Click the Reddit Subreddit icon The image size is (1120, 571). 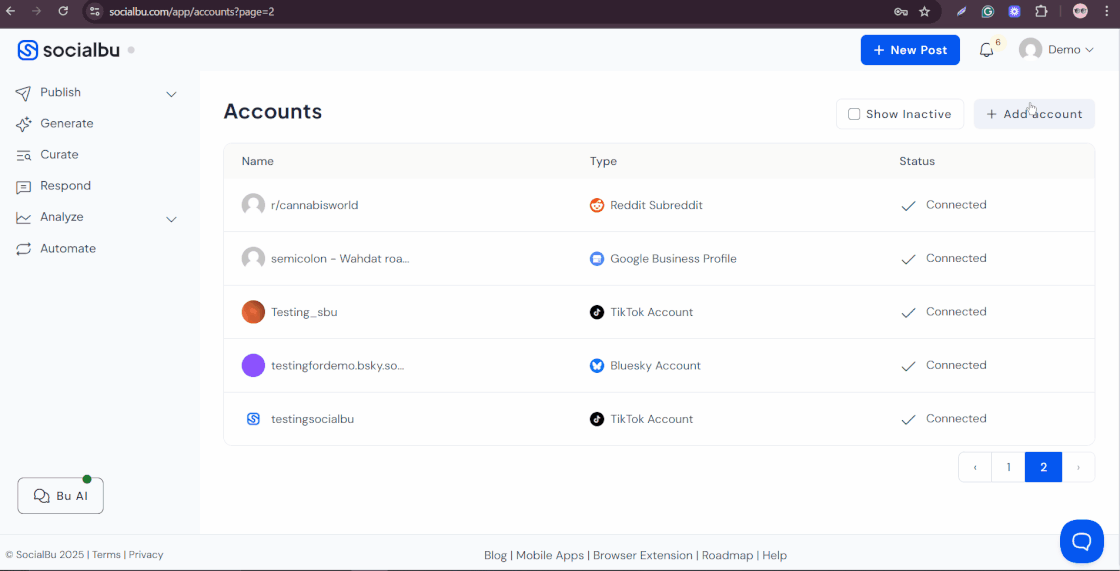[597, 205]
